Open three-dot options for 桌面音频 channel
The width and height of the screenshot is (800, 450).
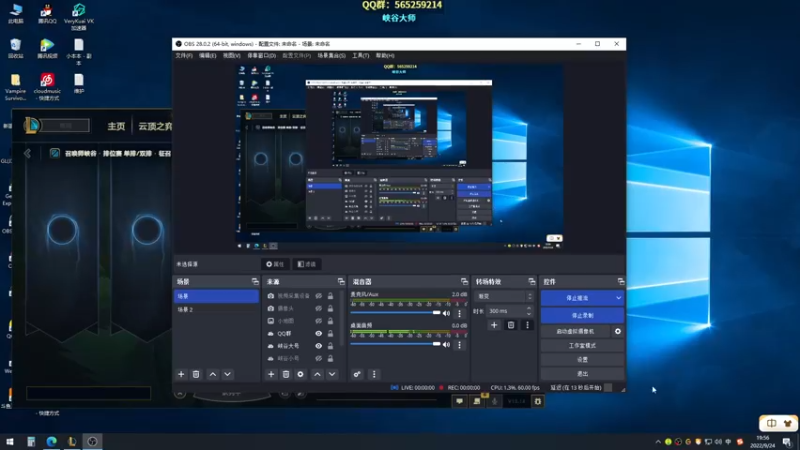459,345
